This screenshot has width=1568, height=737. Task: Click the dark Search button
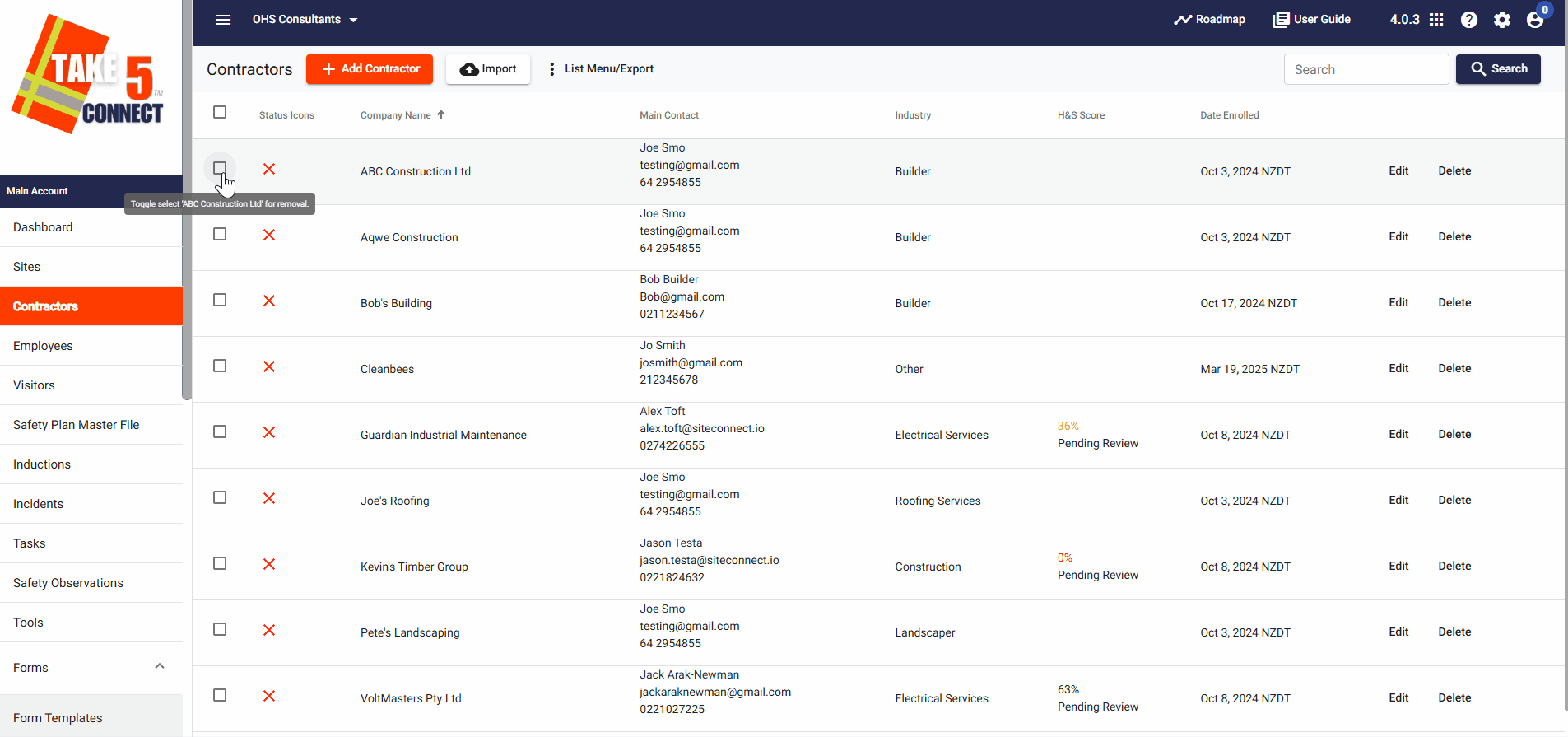click(1498, 69)
